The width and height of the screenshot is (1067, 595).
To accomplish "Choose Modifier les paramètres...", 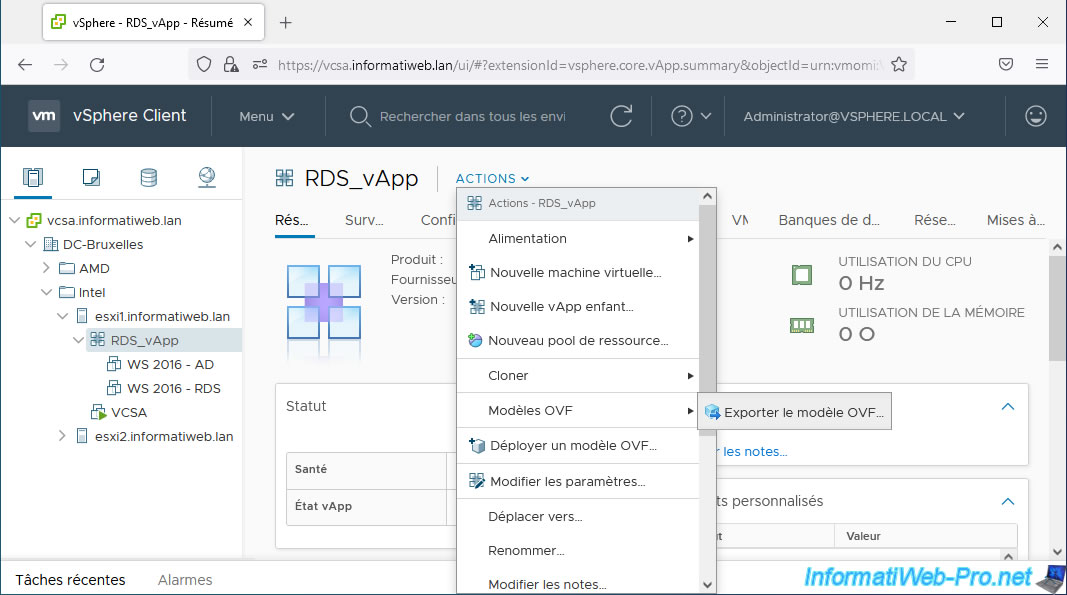I will click(x=578, y=481).
